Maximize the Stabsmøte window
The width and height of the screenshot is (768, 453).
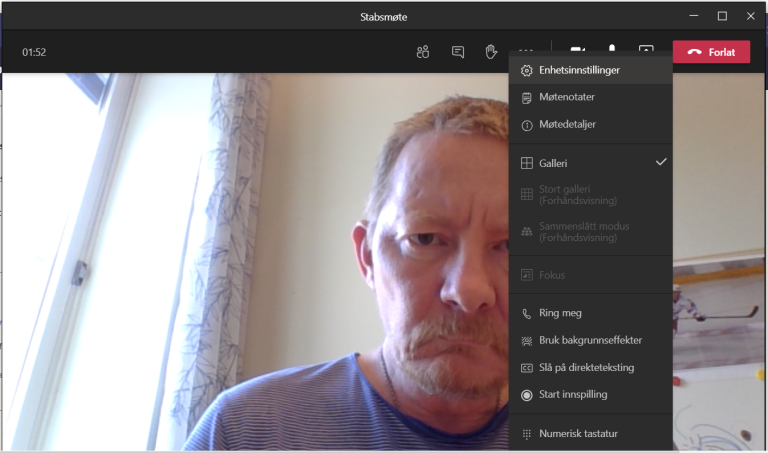[x=722, y=16]
